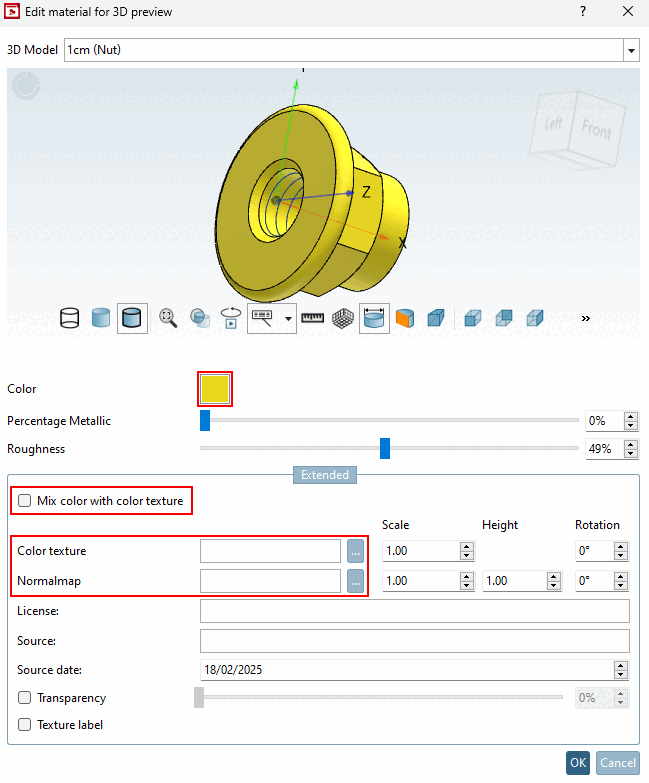Click the License text field
The height and width of the screenshot is (783, 649).
point(415,611)
